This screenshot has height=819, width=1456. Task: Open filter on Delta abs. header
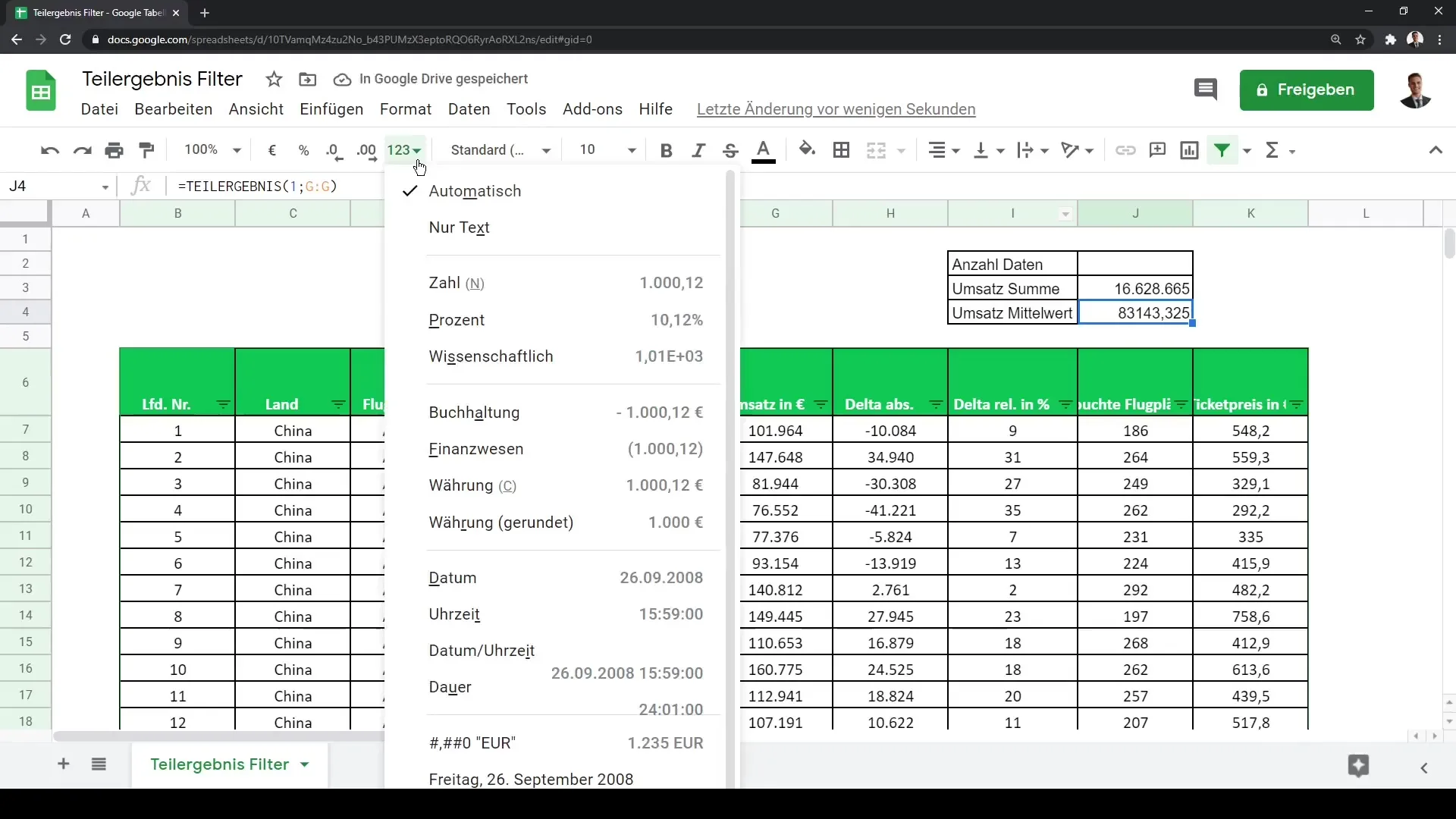tap(936, 405)
